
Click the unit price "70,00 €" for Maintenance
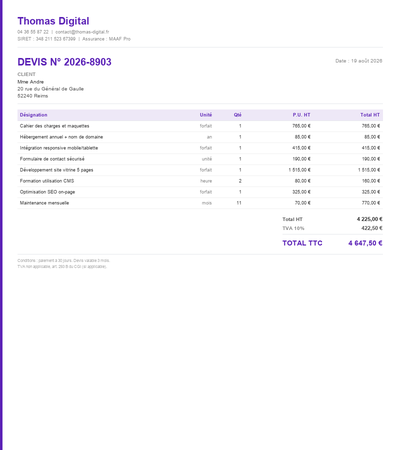tap(303, 203)
